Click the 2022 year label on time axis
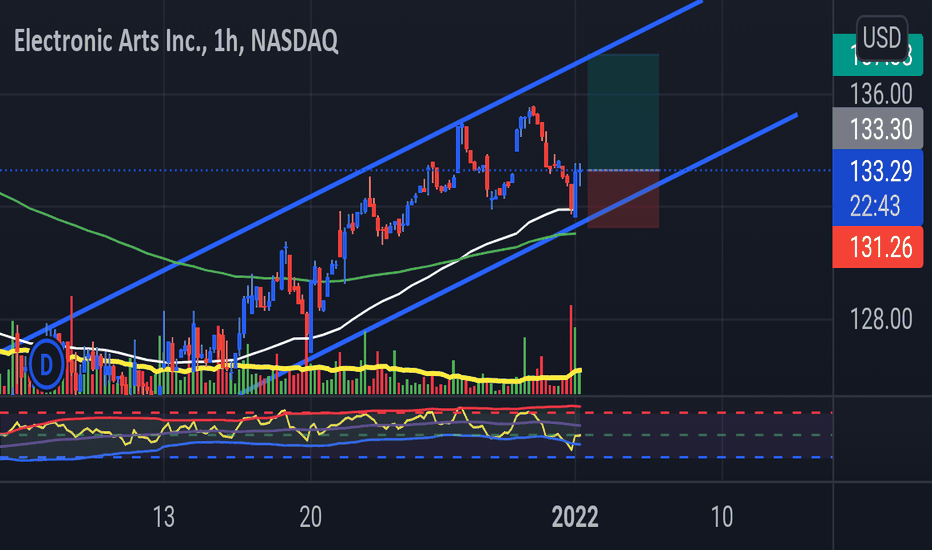This screenshot has height=550, width=932. [575, 517]
